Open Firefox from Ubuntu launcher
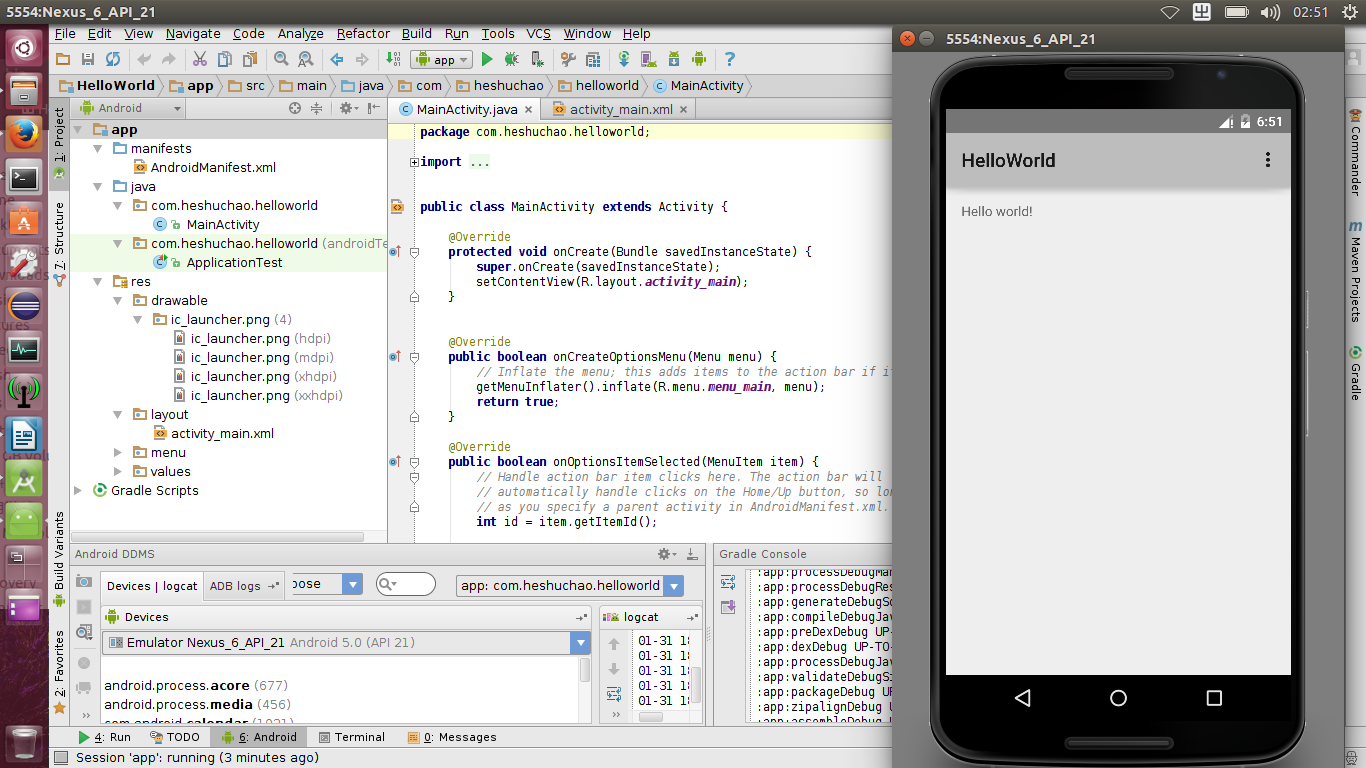1366x768 pixels. coord(24,134)
